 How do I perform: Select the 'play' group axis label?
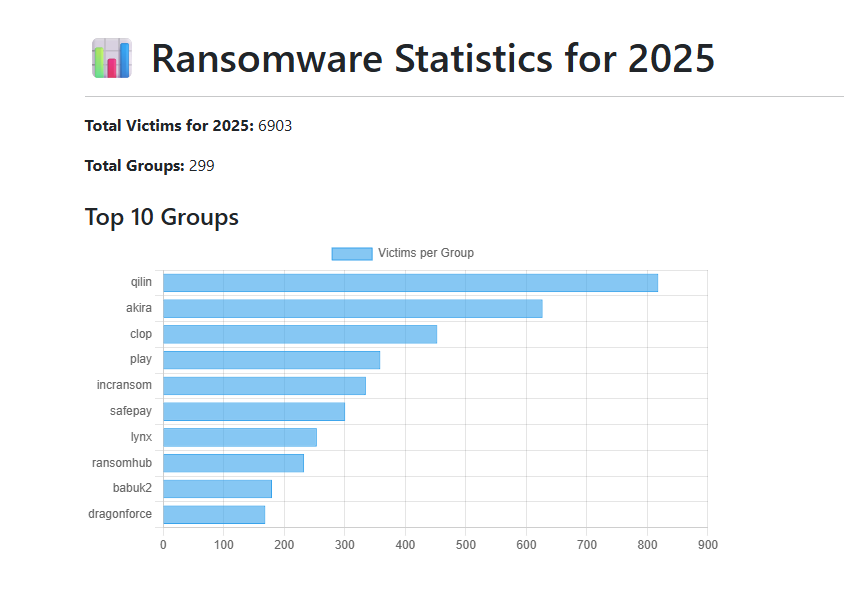coord(140,359)
